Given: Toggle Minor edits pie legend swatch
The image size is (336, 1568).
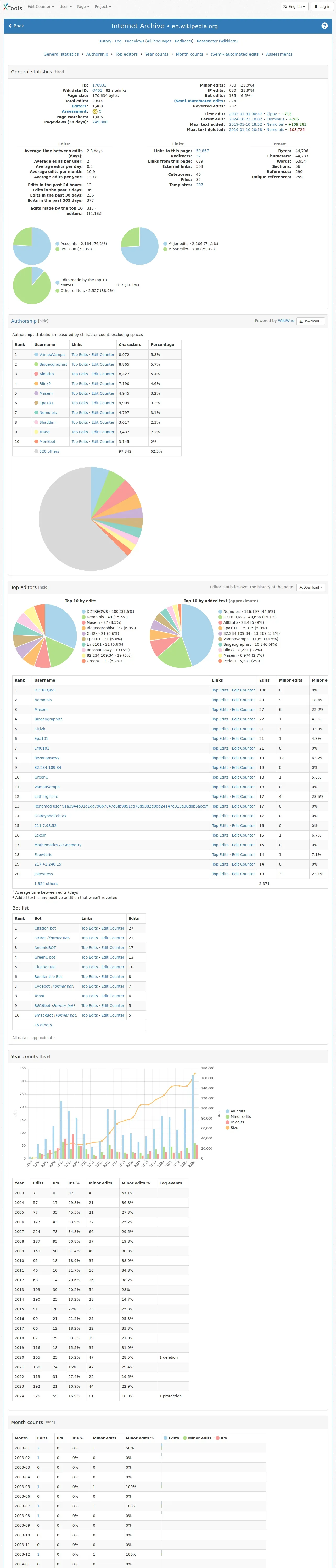Looking at the screenshot, I should point(165,249).
